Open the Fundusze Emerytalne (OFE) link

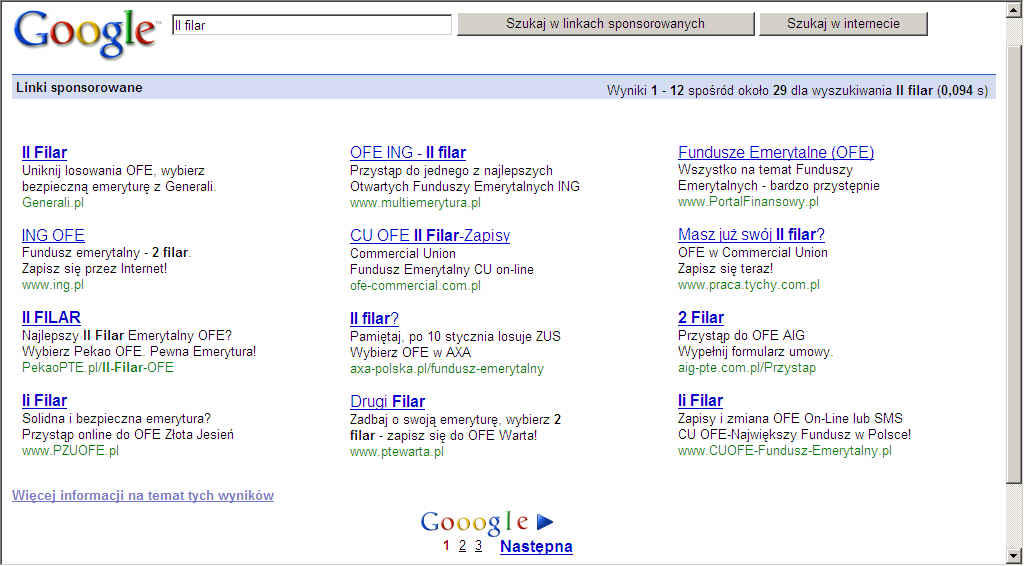[776, 153]
